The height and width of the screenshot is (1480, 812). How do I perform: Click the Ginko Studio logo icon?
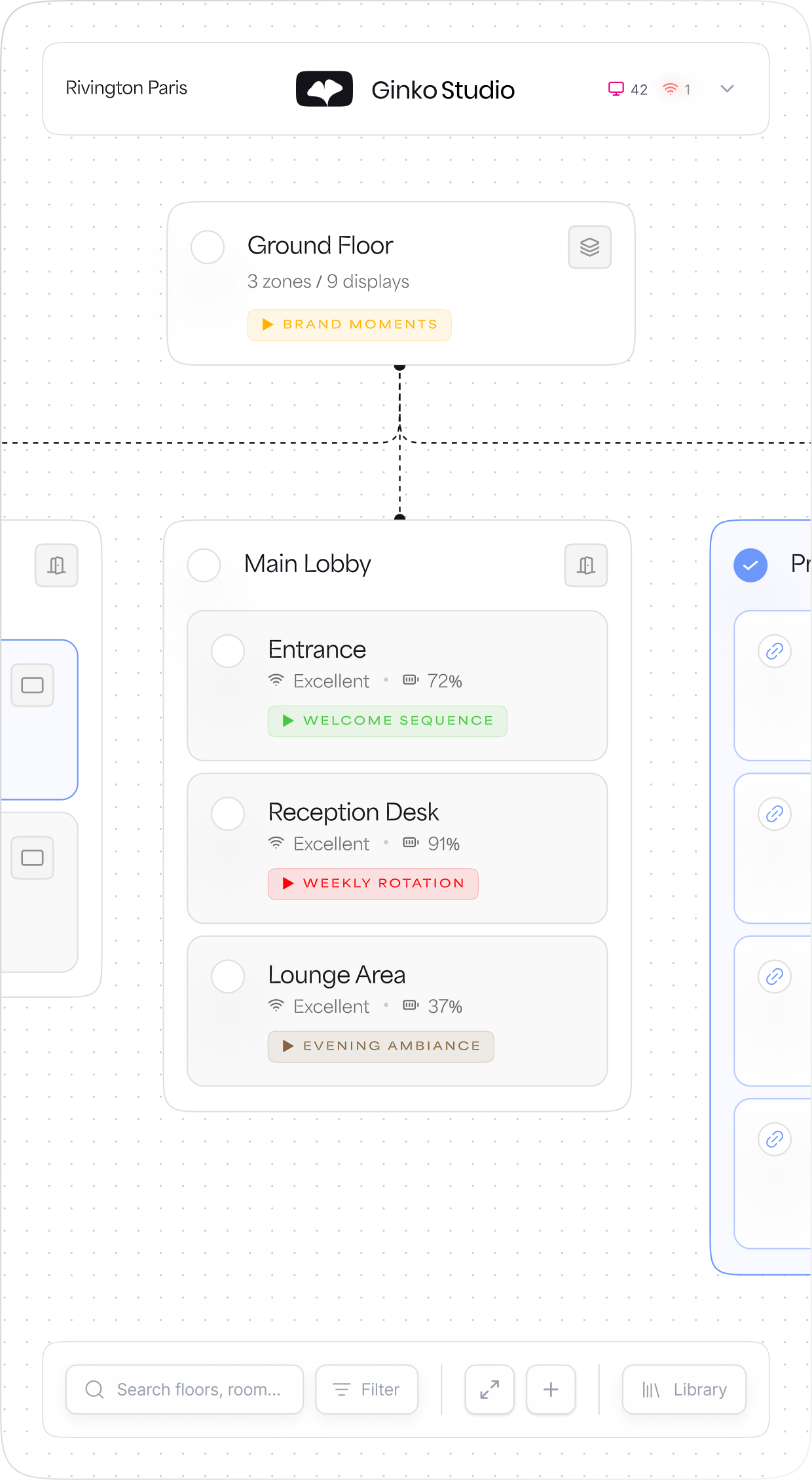pos(324,89)
